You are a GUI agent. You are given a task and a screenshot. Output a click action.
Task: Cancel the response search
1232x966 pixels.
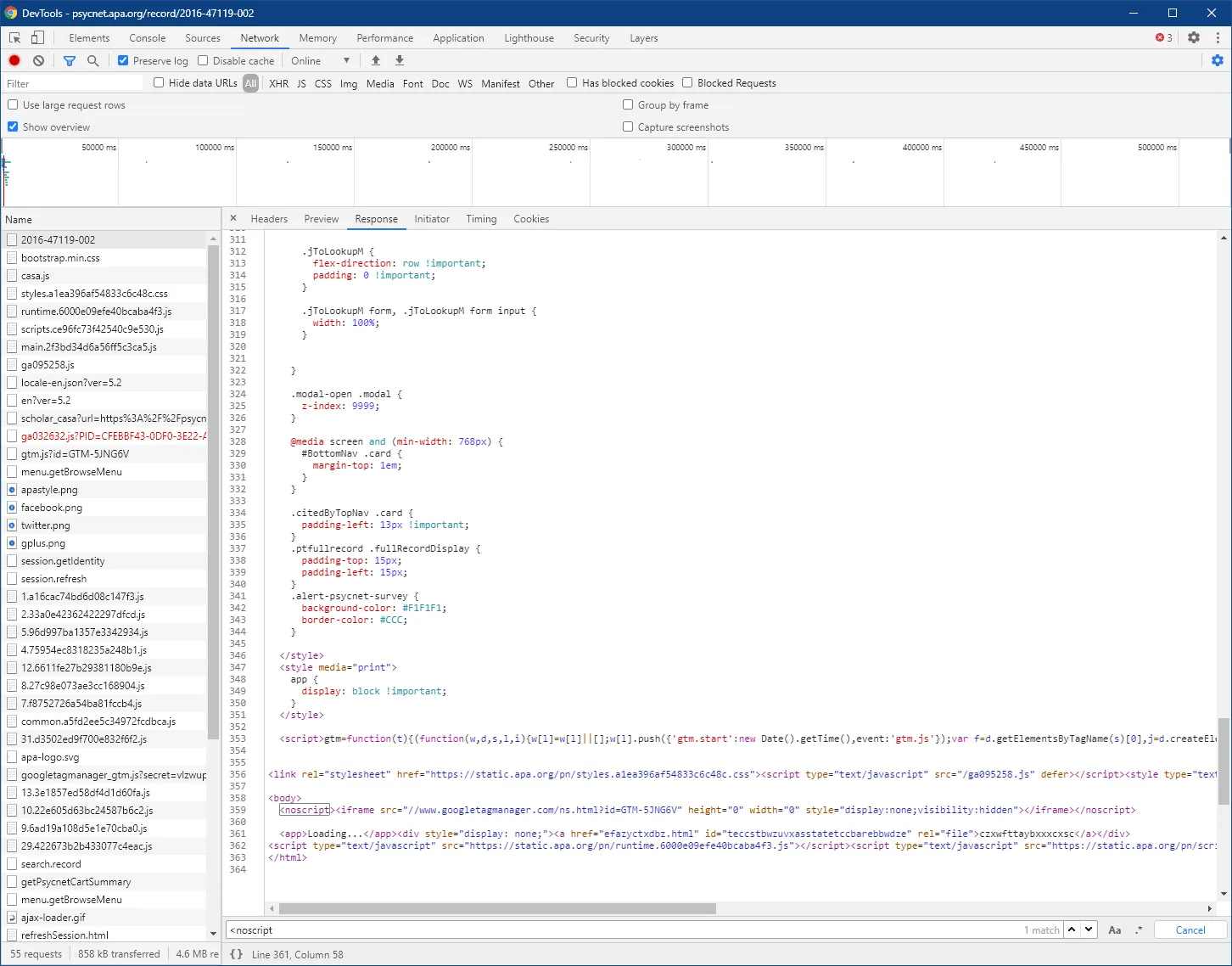(1190, 930)
